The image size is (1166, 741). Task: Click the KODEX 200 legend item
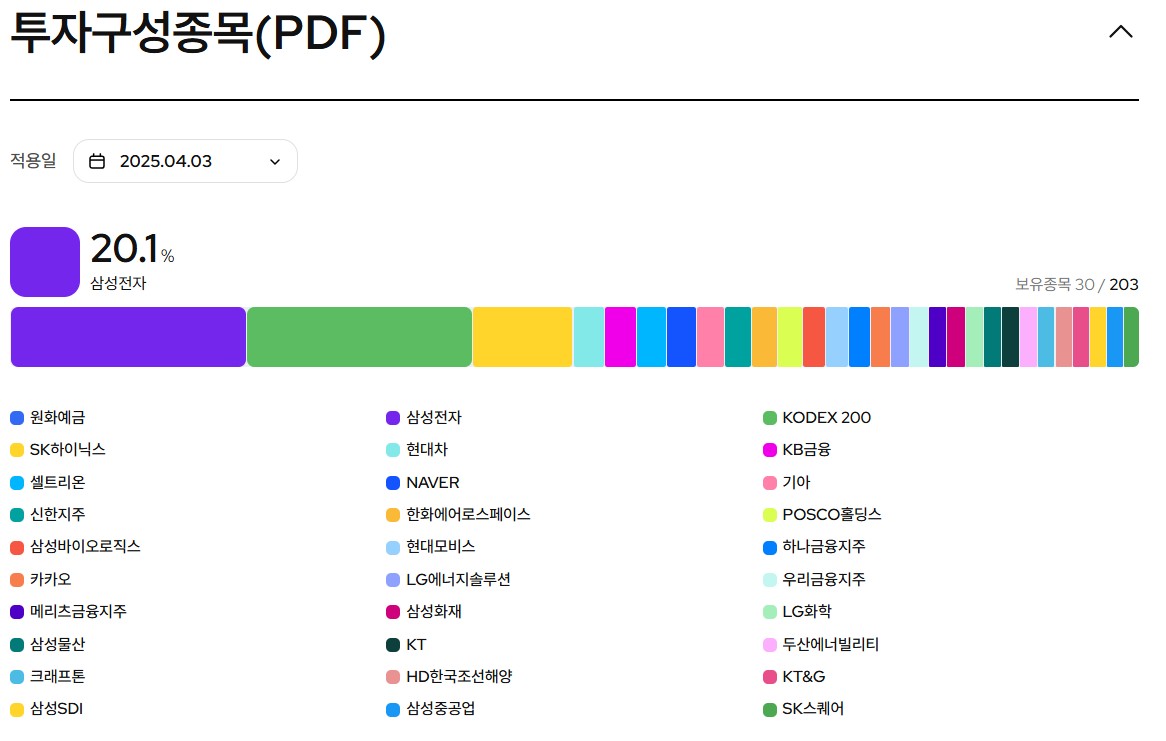pos(817,417)
